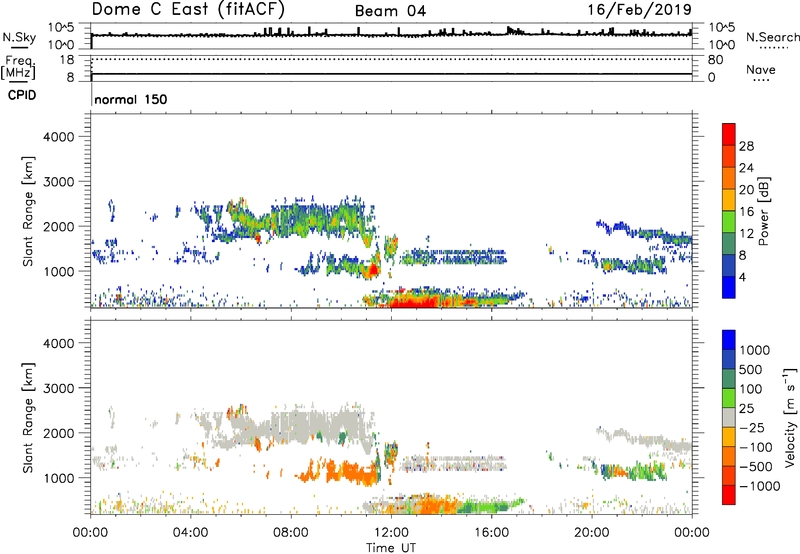Click the velocity colorbar value '100'
This screenshot has height=554, width=800.
[752, 389]
